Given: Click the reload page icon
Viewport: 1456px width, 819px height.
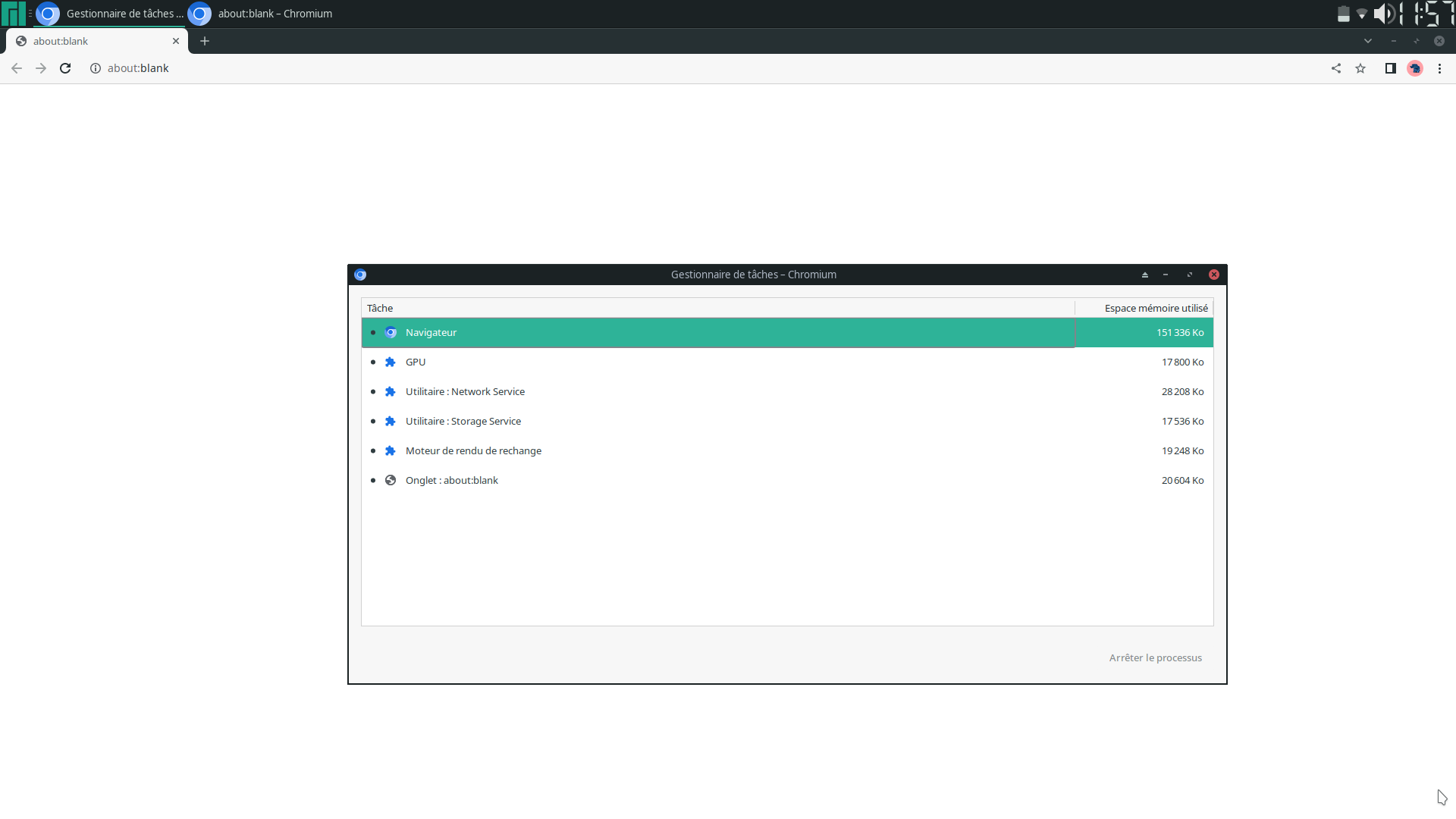Looking at the screenshot, I should coord(65,68).
